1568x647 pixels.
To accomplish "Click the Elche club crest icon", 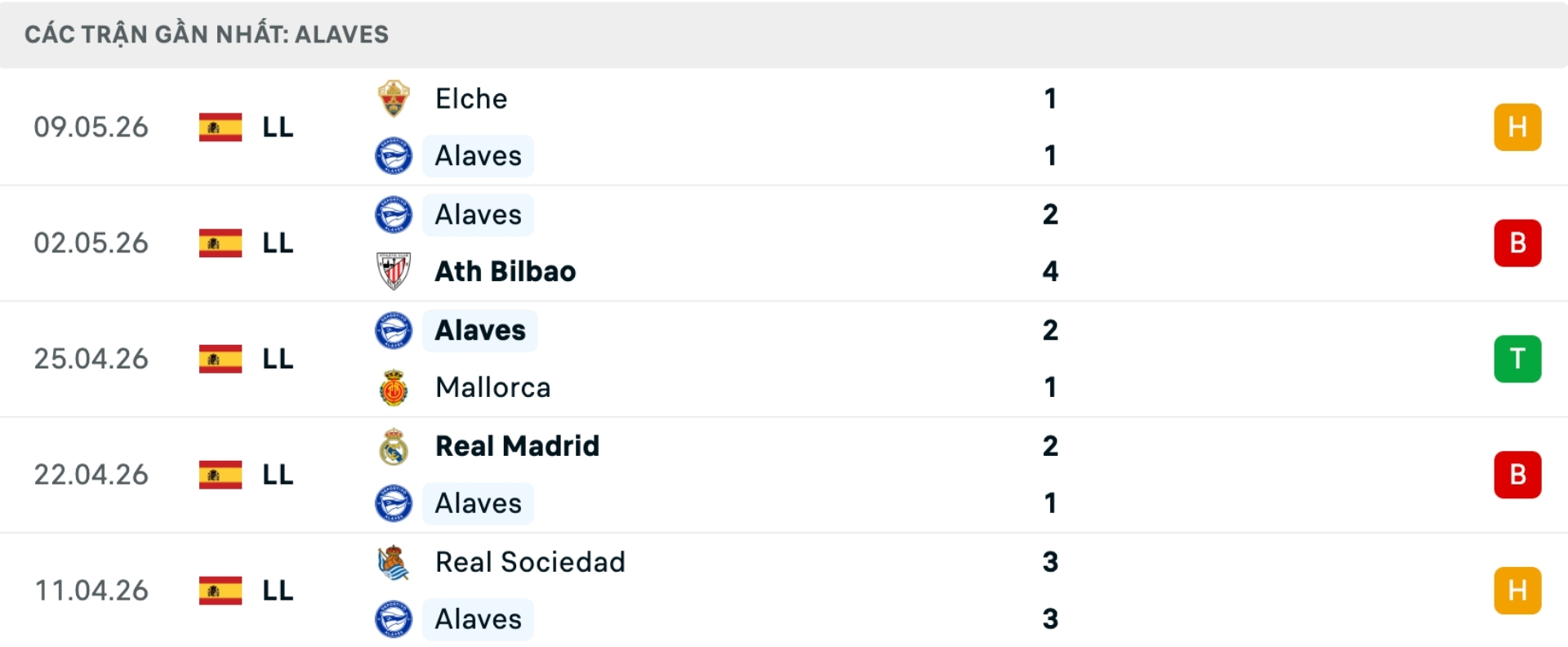I will tap(394, 99).
